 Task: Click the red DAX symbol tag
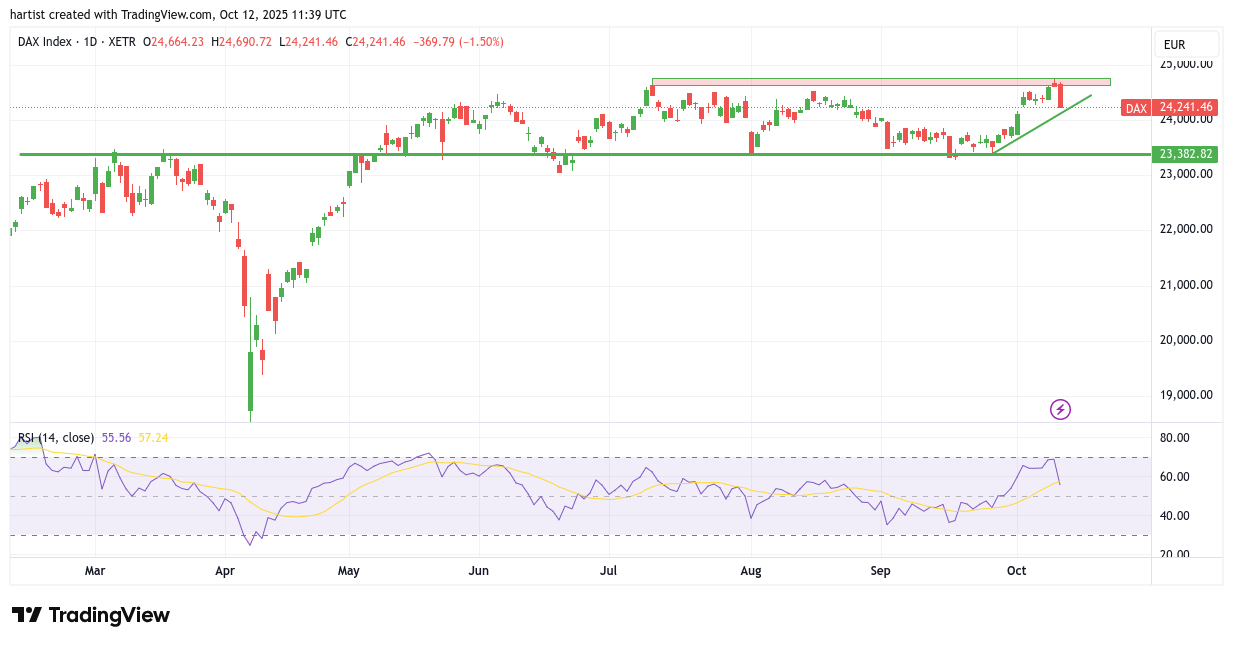pyautogui.click(x=1135, y=108)
